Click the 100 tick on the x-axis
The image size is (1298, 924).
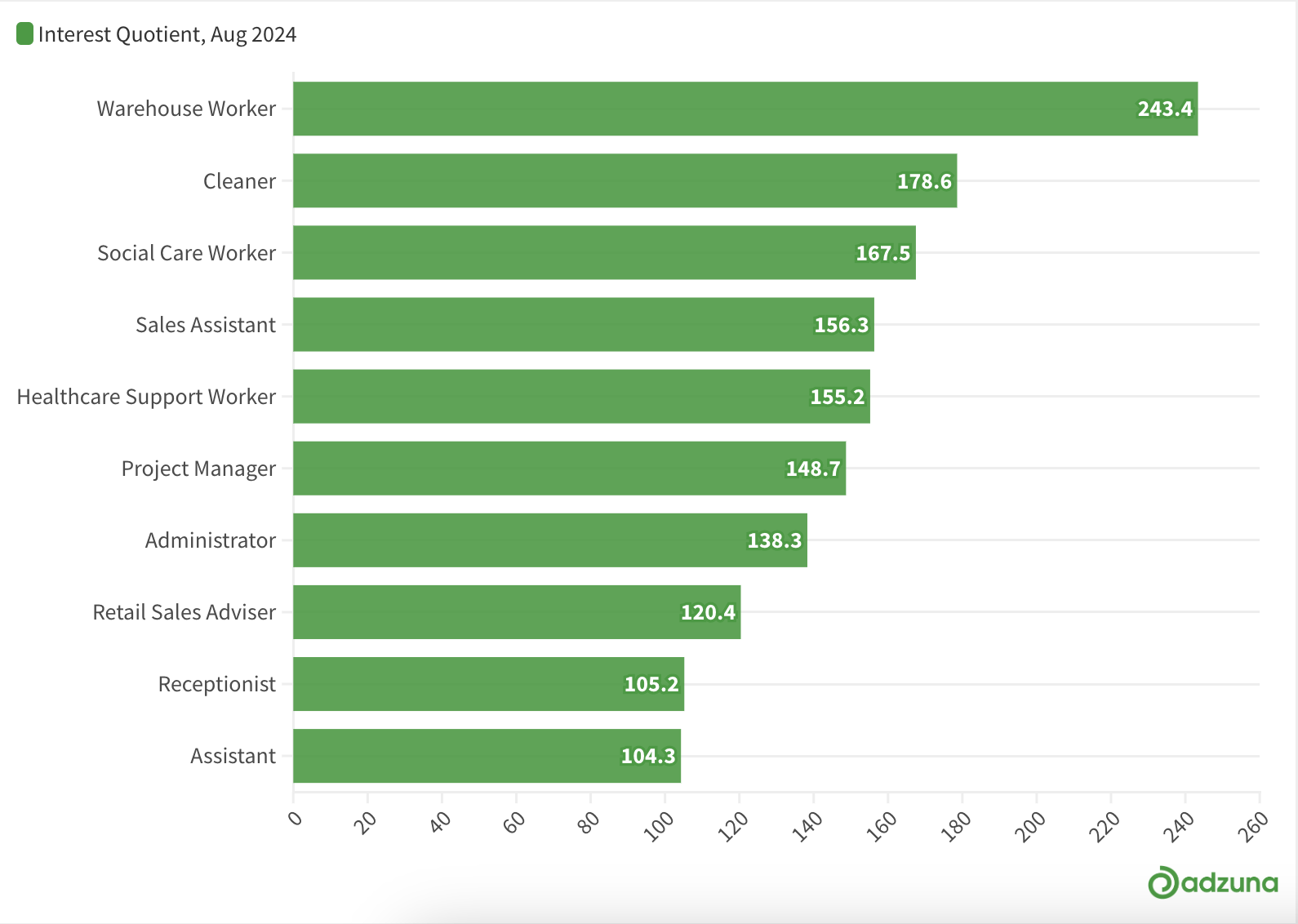[x=659, y=826]
